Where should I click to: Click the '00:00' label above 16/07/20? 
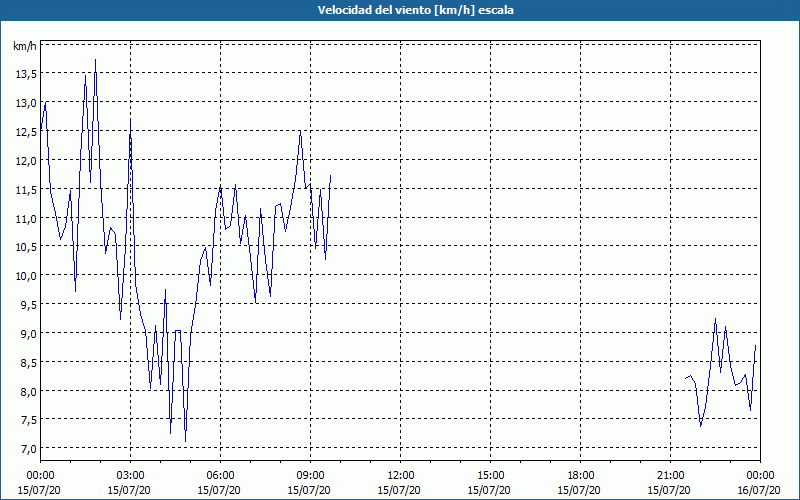coord(760,476)
